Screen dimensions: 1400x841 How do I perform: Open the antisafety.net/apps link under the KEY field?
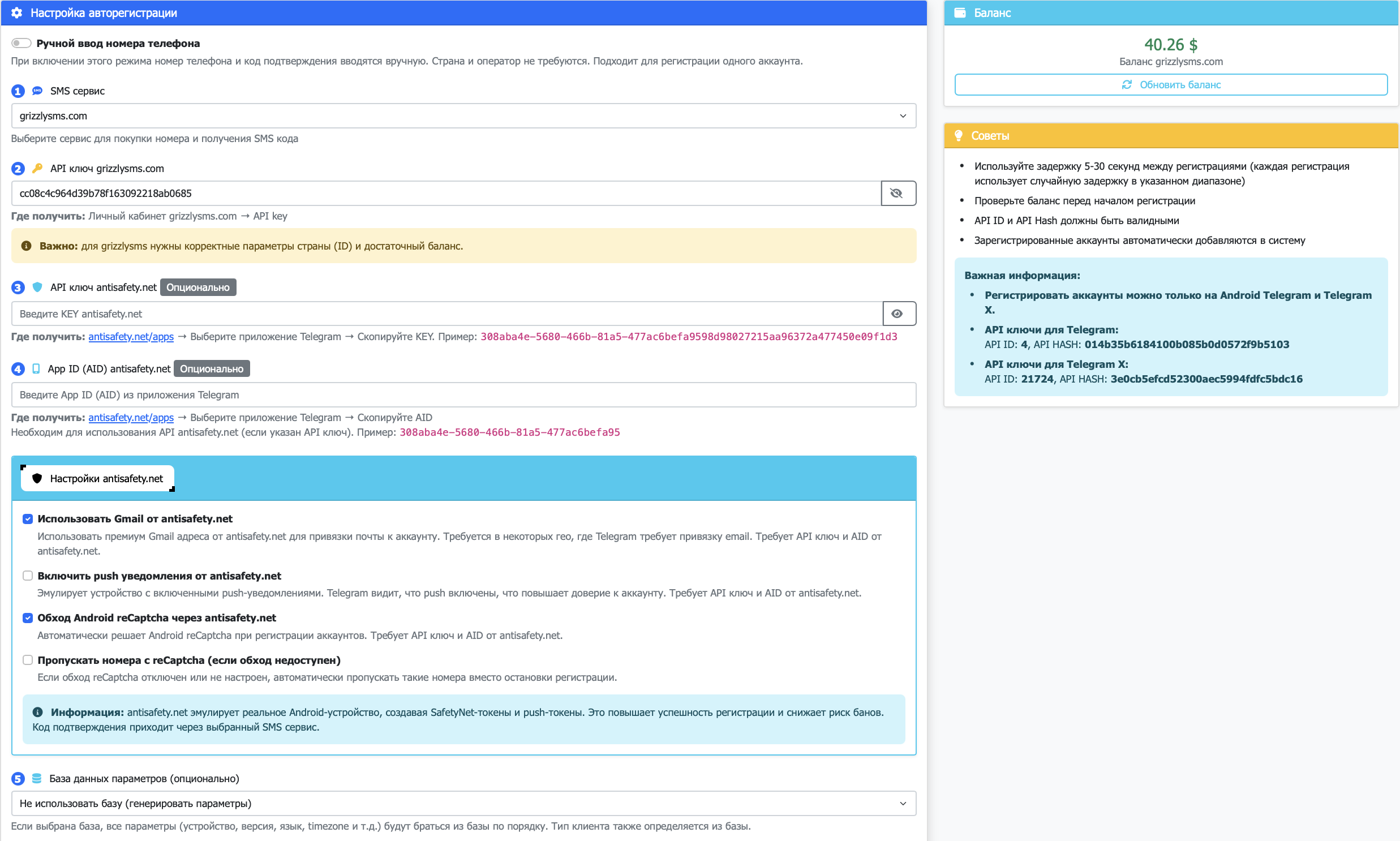click(x=131, y=336)
